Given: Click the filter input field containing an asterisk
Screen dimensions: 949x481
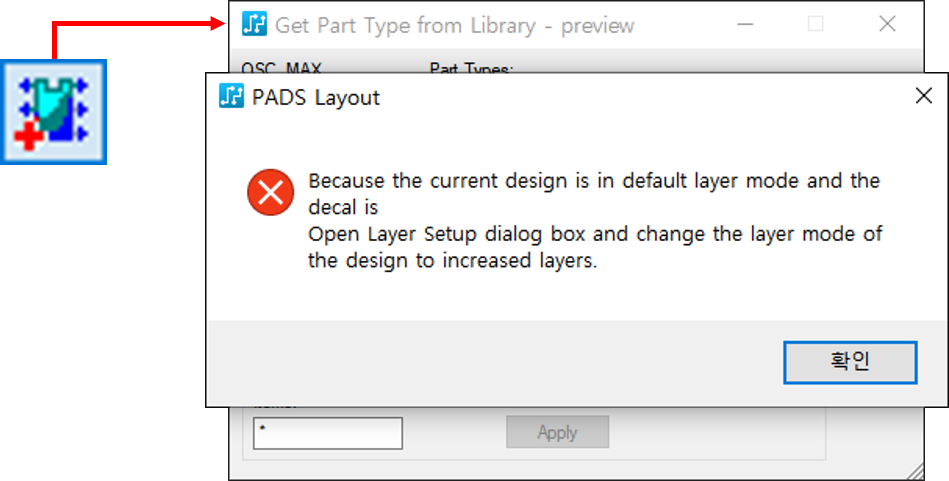Looking at the screenshot, I should pos(327,433).
